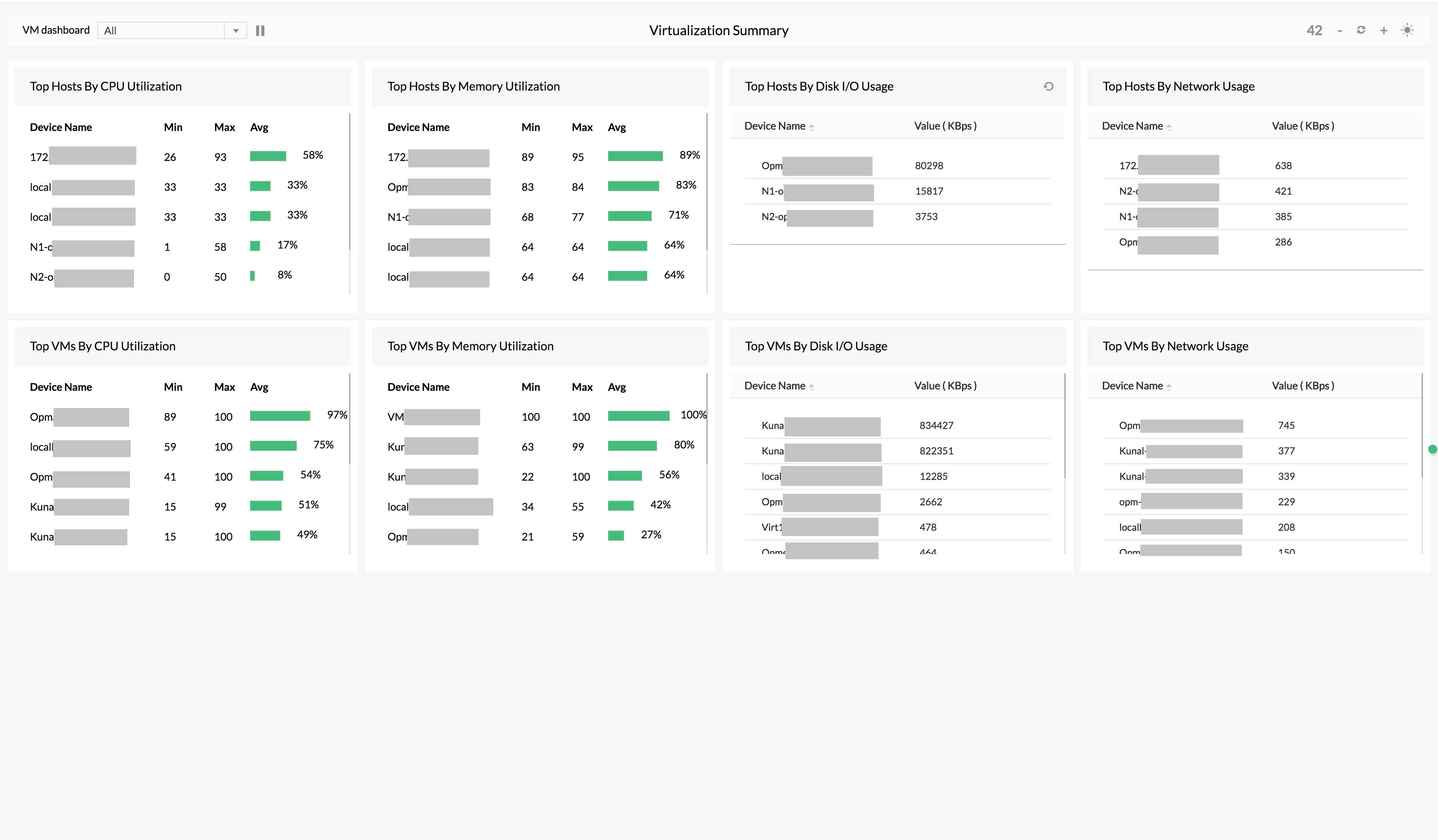
Task: Click Value (KBps) column in VMs Network
Action: click(1303, 386)
